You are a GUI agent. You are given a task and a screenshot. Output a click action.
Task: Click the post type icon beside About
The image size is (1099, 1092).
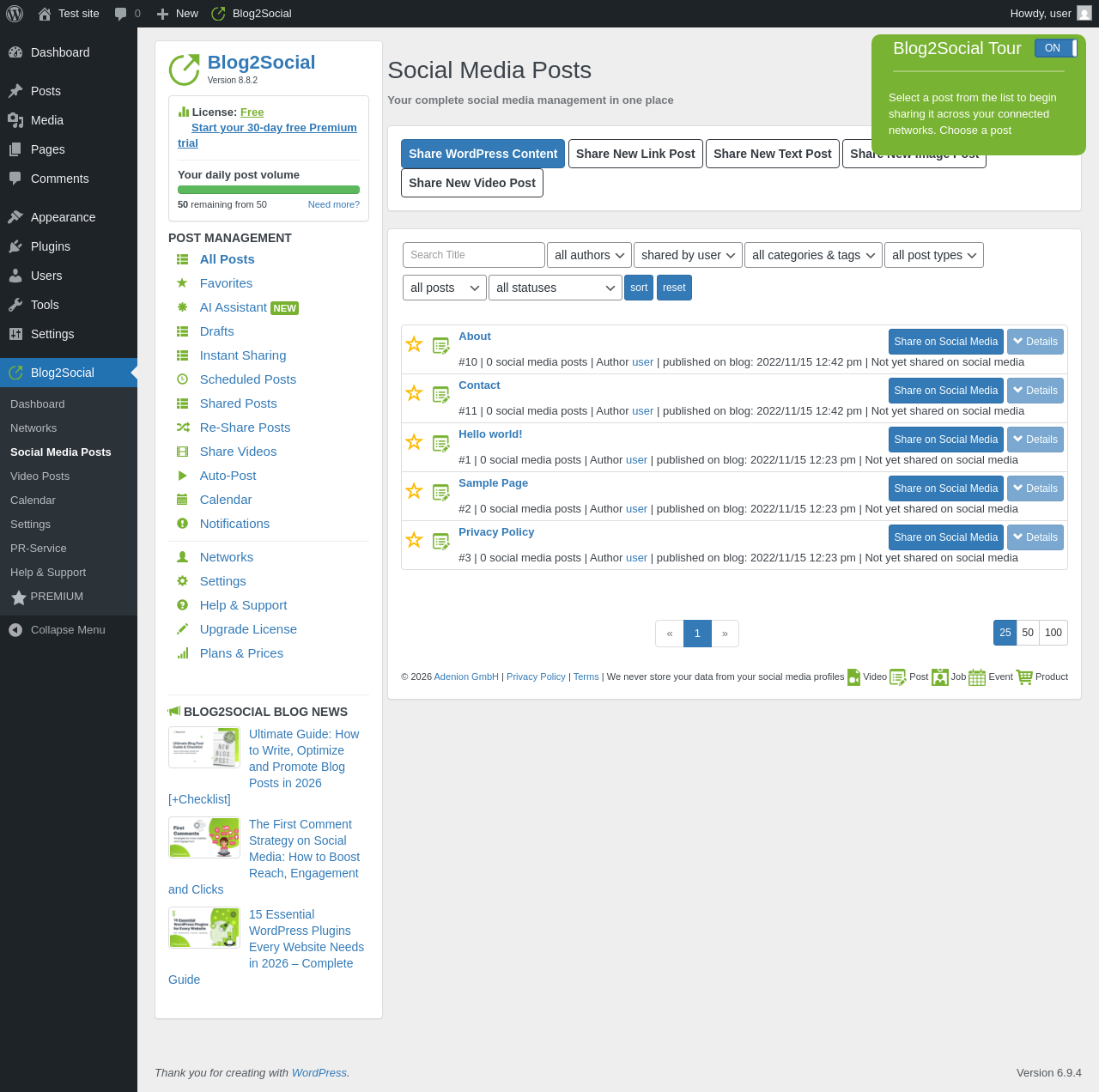click(x=441, y=346)
